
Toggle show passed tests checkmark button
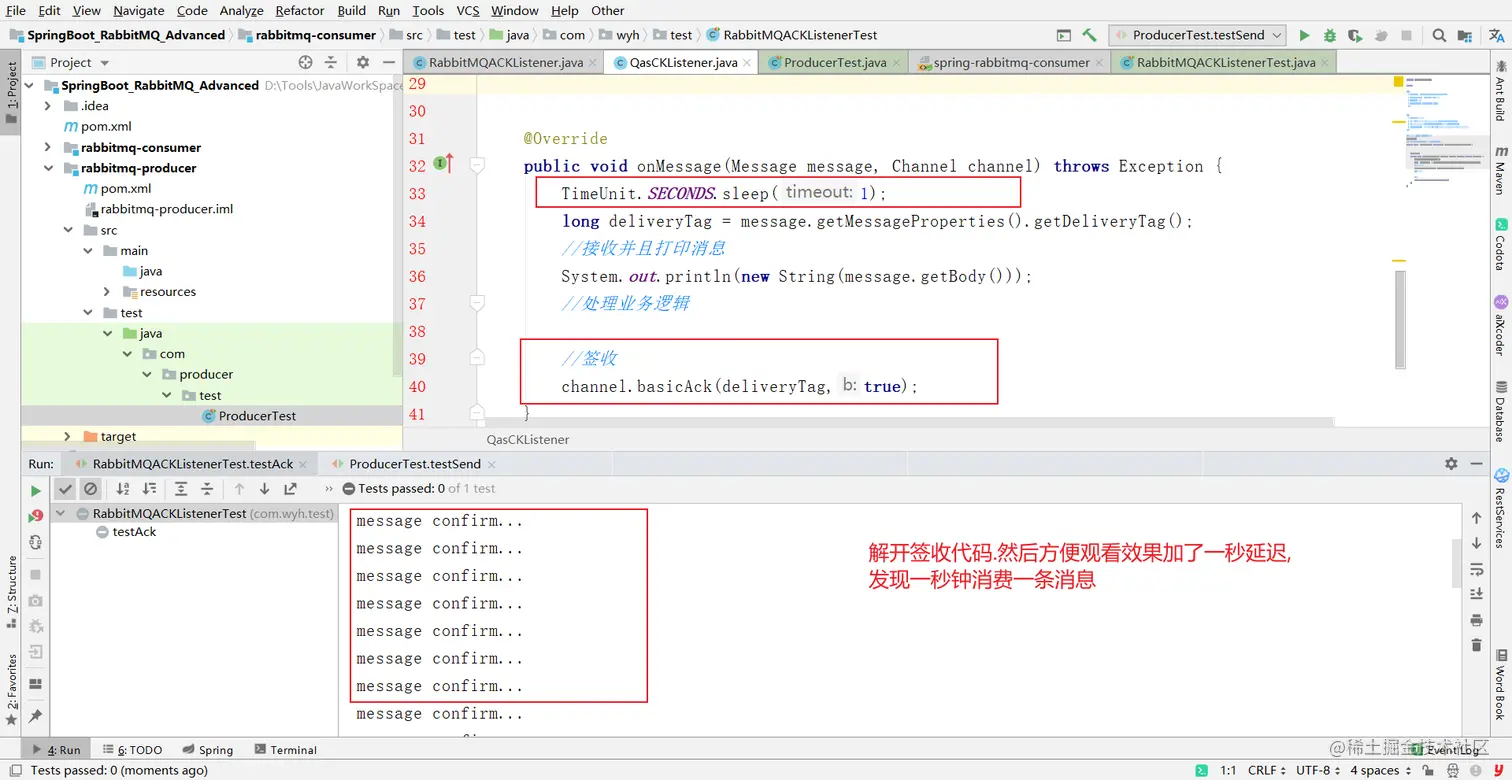(65, 489)
